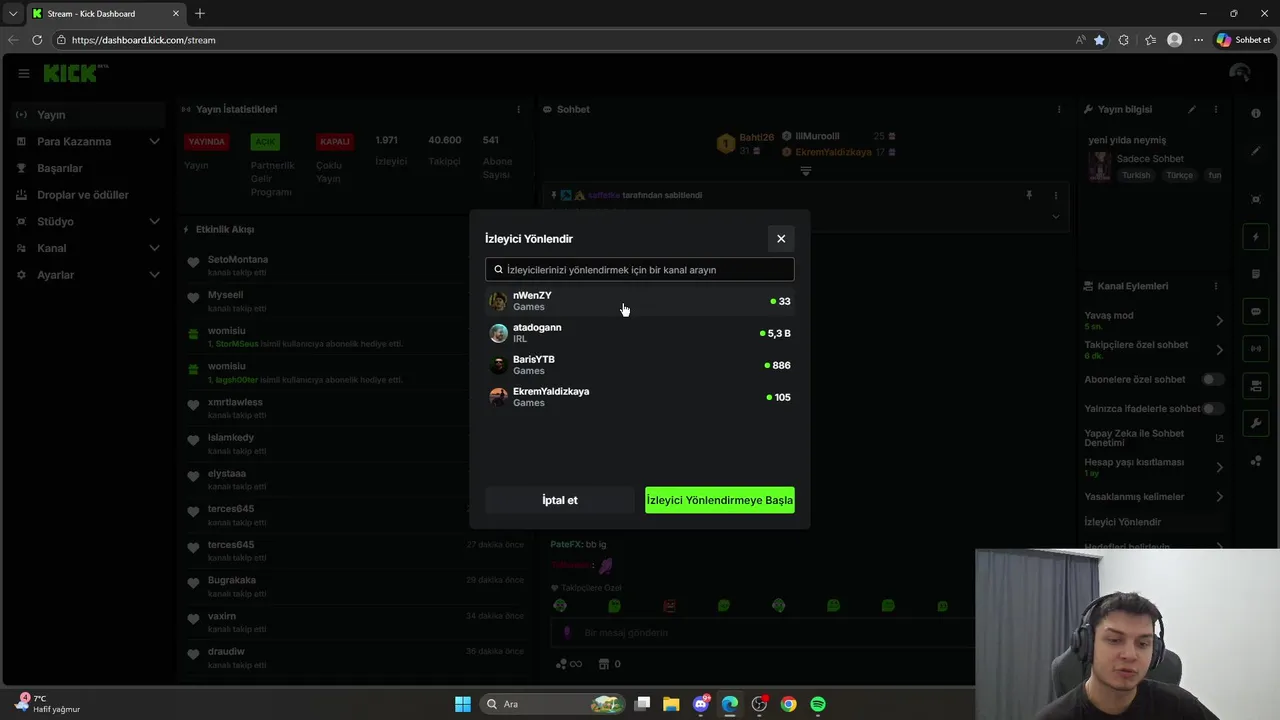Open Yasaklanmış kelimeler chevron
This screenshot has height=720, width=1280.
[1219, 496]
